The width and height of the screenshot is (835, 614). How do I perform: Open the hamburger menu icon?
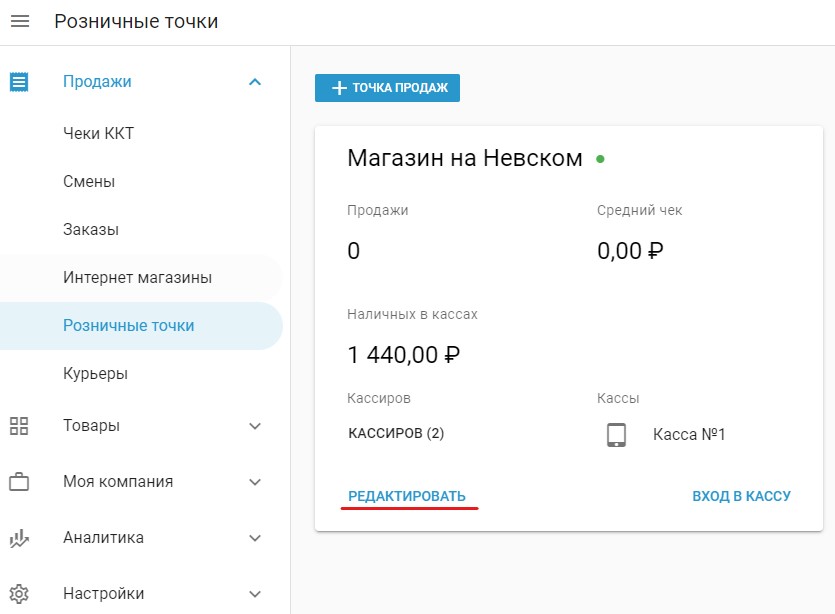20,21
